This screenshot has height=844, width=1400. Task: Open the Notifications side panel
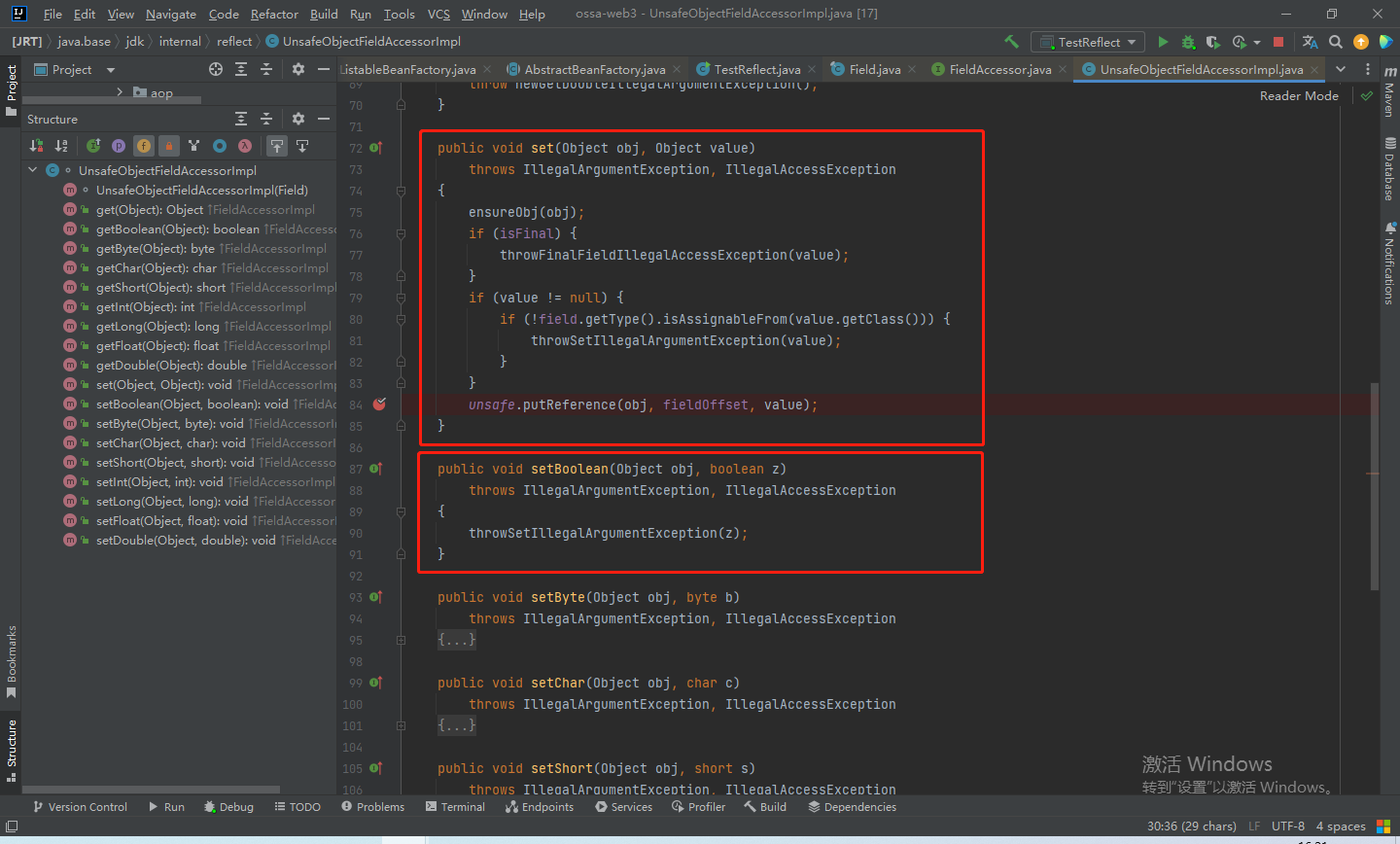pyautogui.click(x=1389, y=264)
